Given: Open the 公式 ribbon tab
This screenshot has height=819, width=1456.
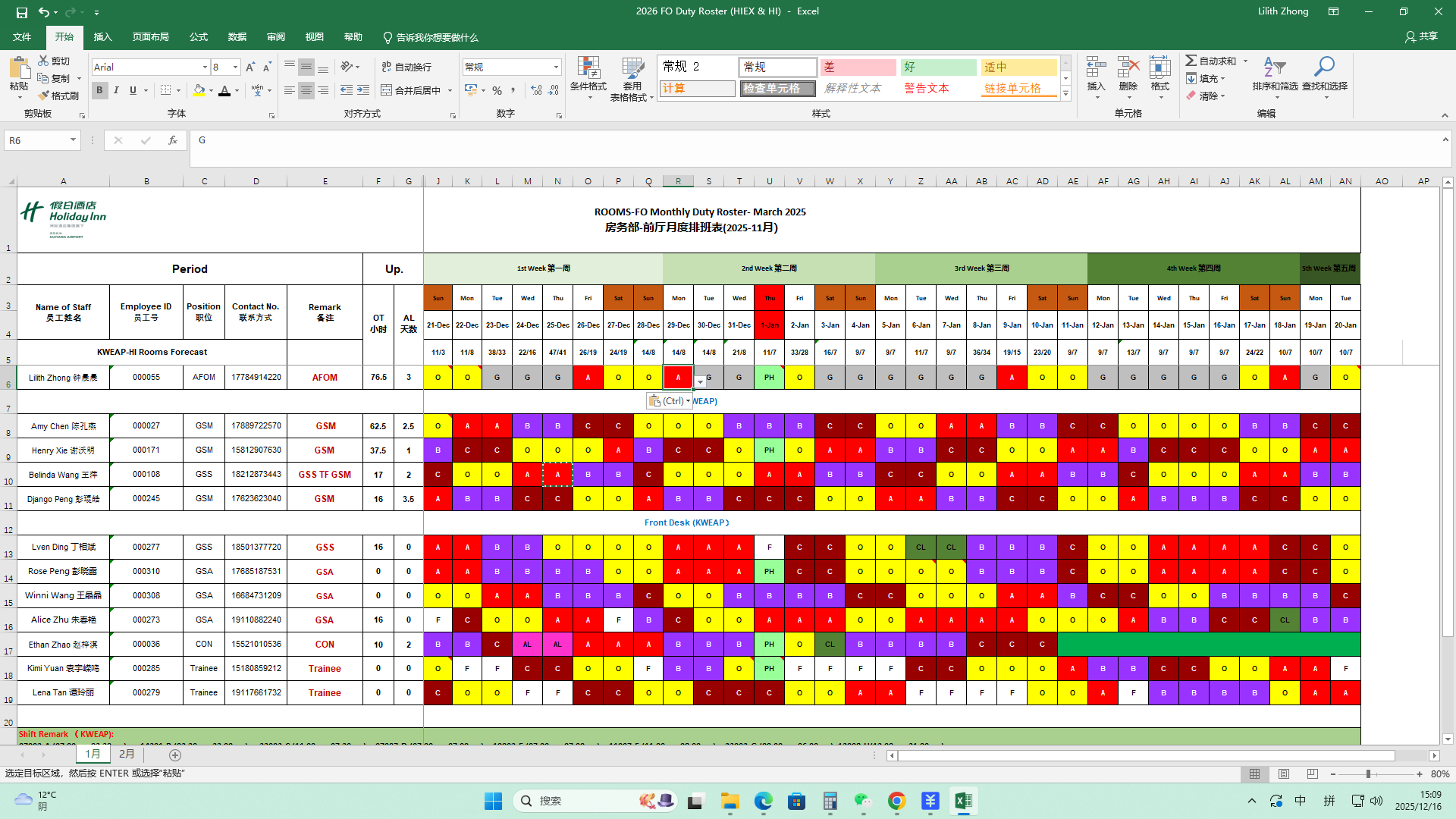Looking at the screenshot, I should click(x=199, y=37).
